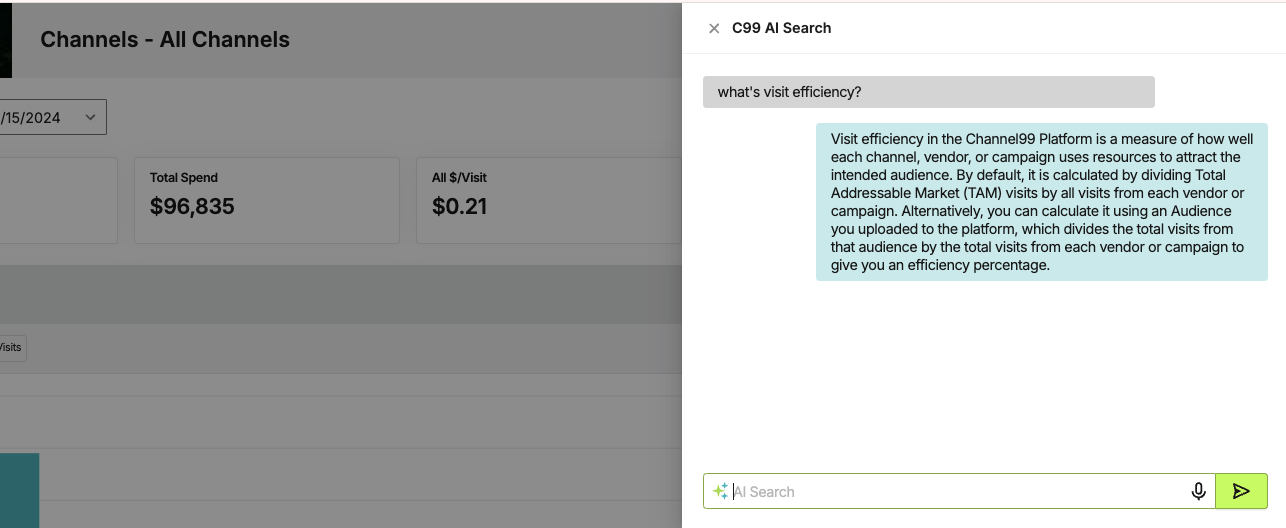Click the partially hidden leftmost metric card

(x=59, y=200)
